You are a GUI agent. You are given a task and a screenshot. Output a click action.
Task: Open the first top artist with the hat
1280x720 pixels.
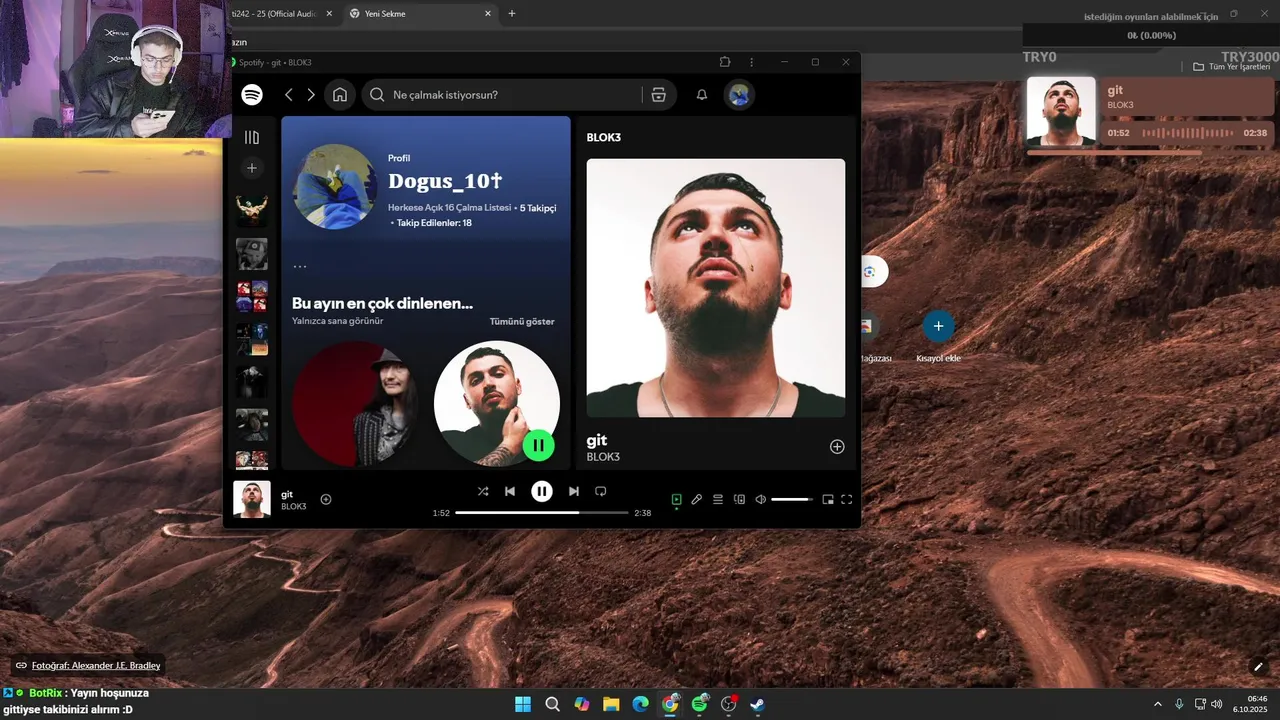(x=355, y=403)
